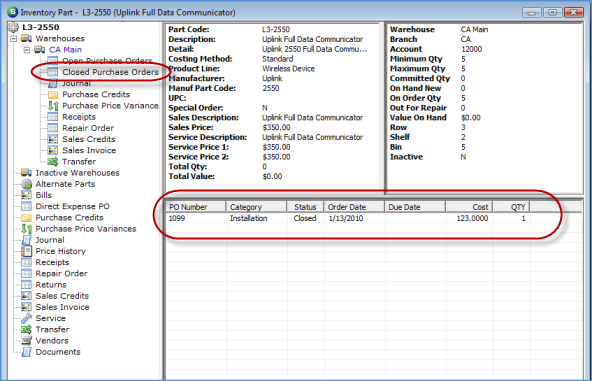Click the Documents icon
Image resolution: width=592 pixels, height=381 pixels.
pos(26,352)
